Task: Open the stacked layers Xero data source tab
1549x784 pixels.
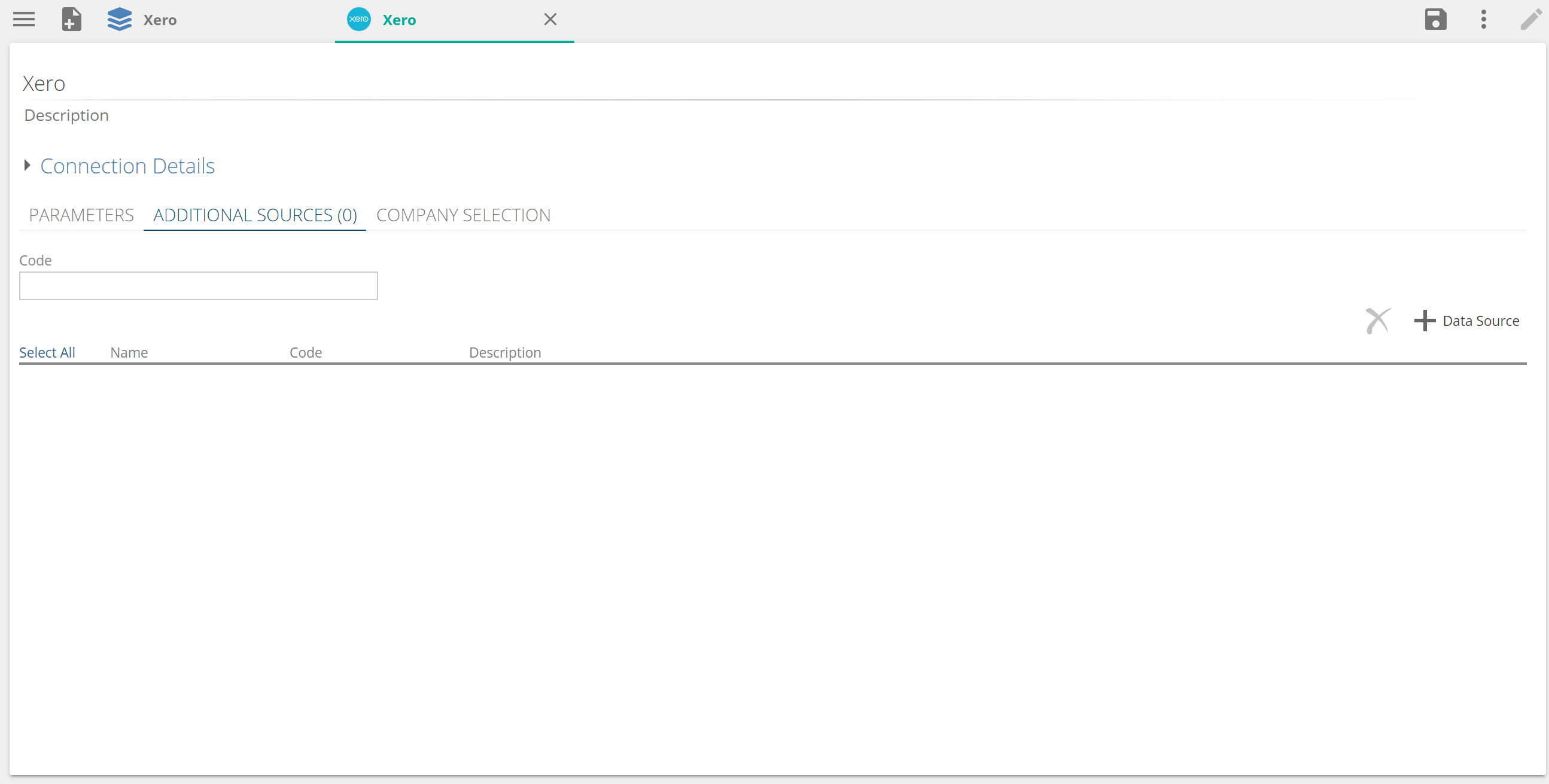Action: (x=142, y=20)
